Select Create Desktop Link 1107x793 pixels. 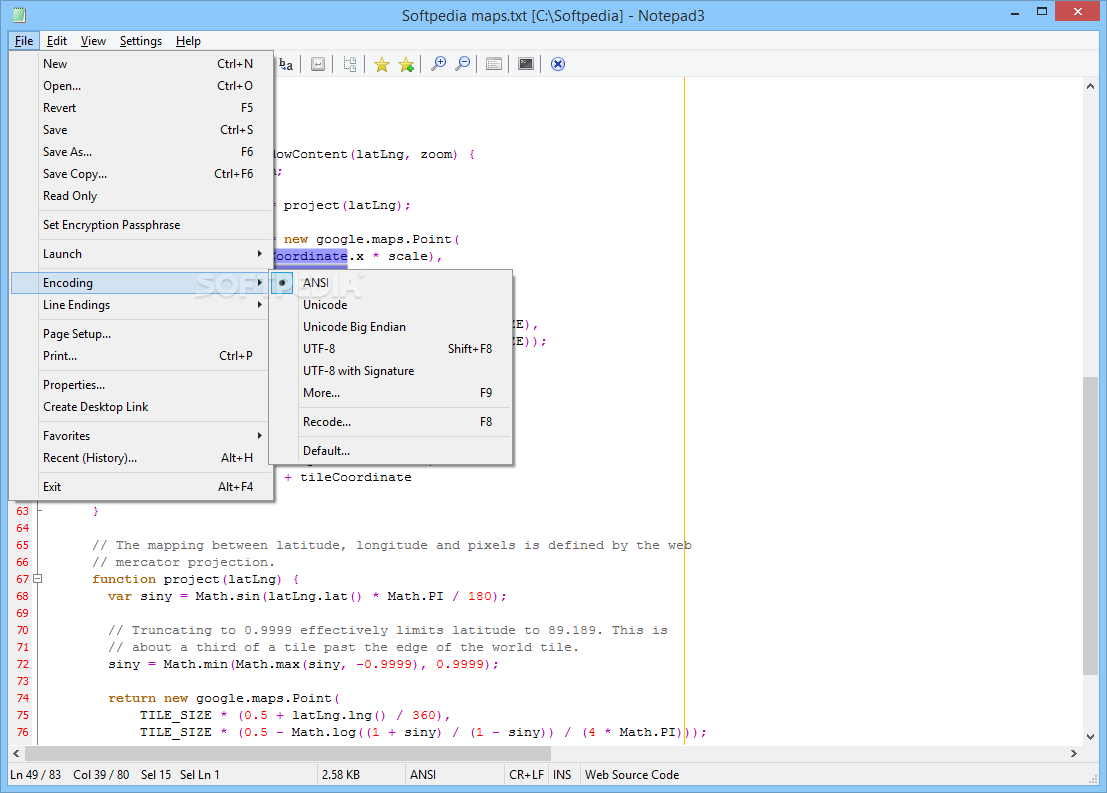point(141,407)
